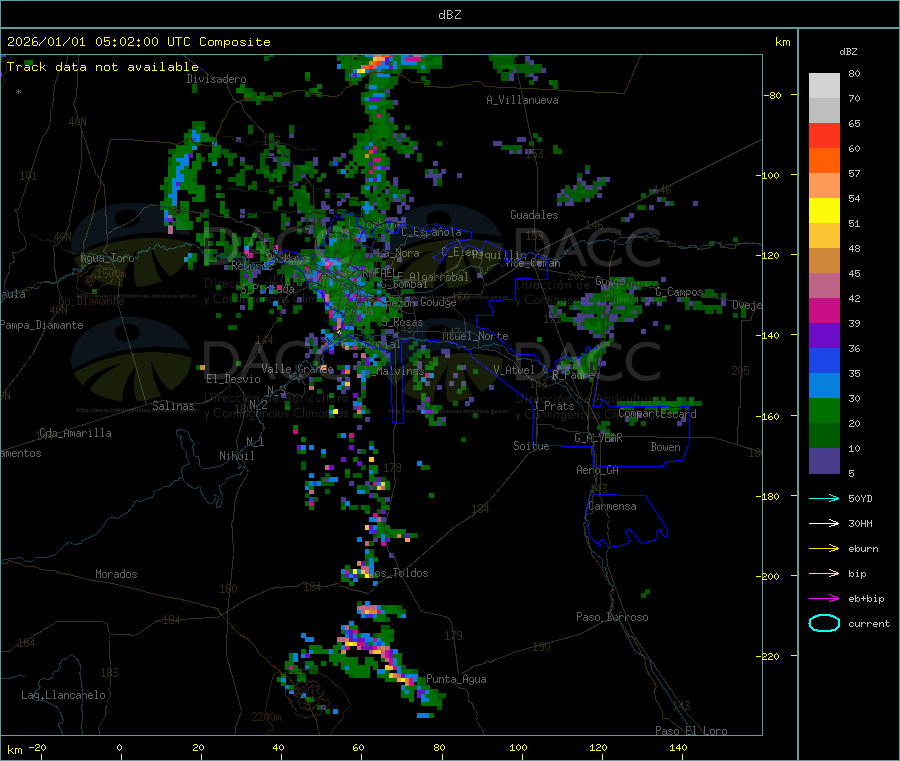Click the 'Track data not available' message
Screen dimensions: 900x761
tap(103, 67)
